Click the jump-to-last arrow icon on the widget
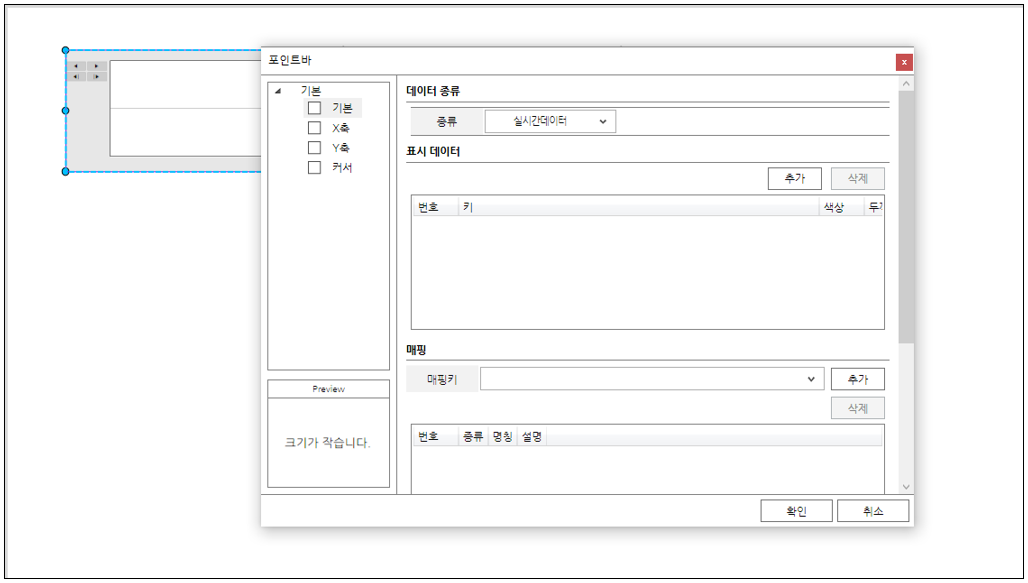The image size is (1028, 583). pyautogui.click(x=97, y=77)
